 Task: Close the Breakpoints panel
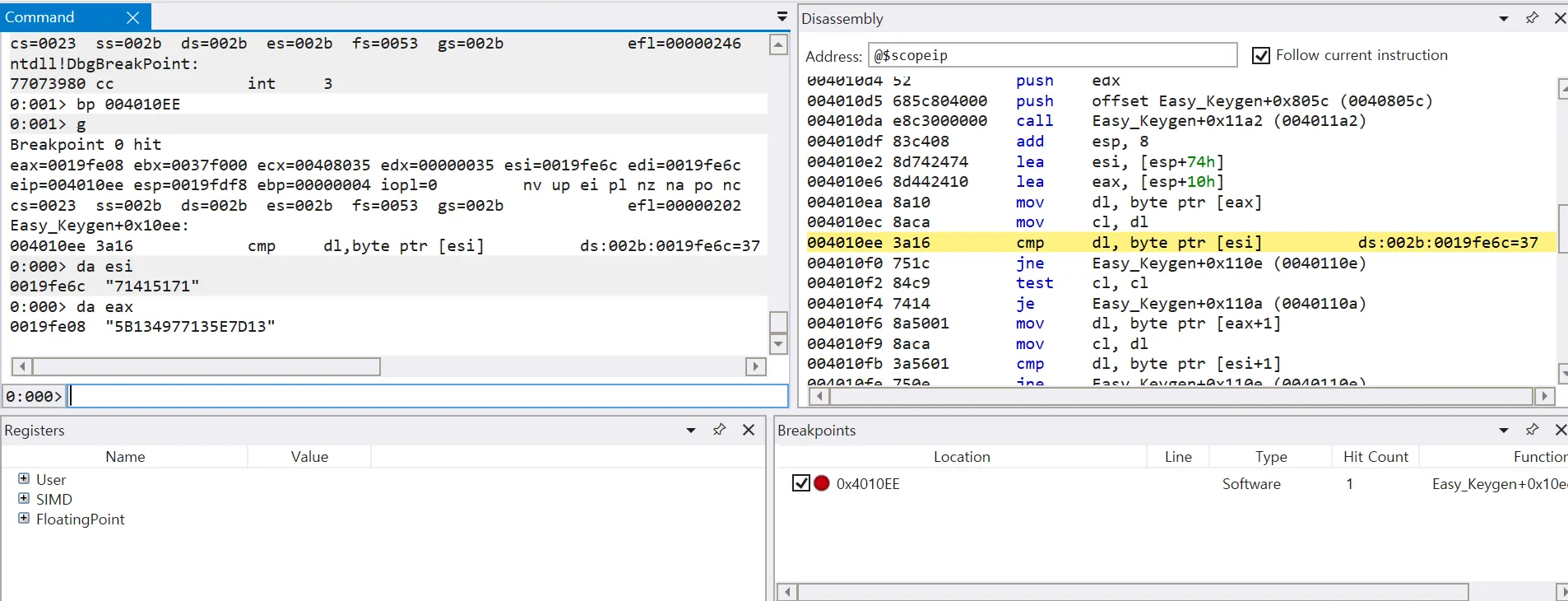[x=1560, y=430]
